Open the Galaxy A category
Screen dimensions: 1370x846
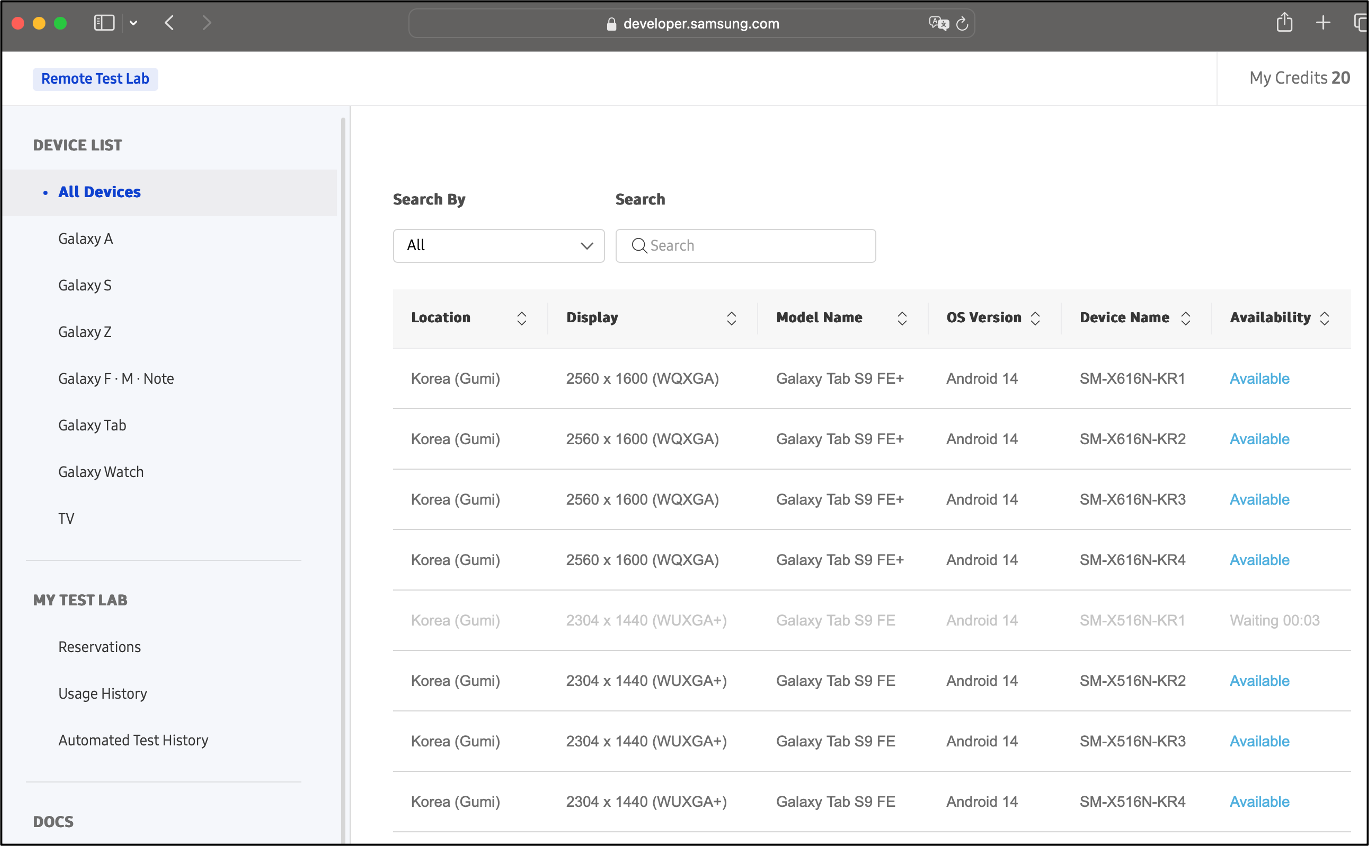pos(86,239)
